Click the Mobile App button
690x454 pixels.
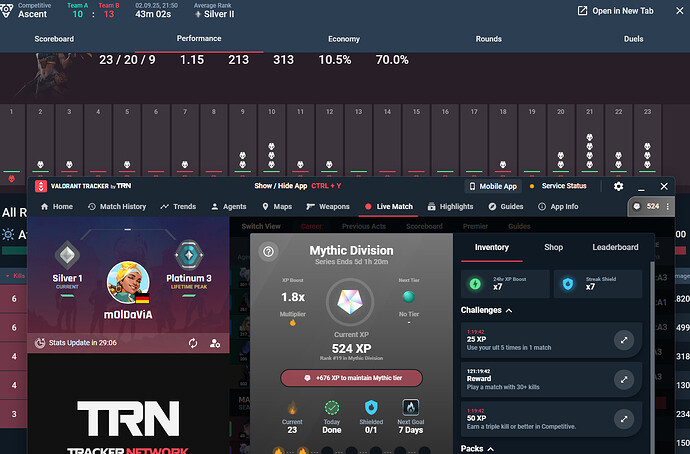(x=493, y=186)
